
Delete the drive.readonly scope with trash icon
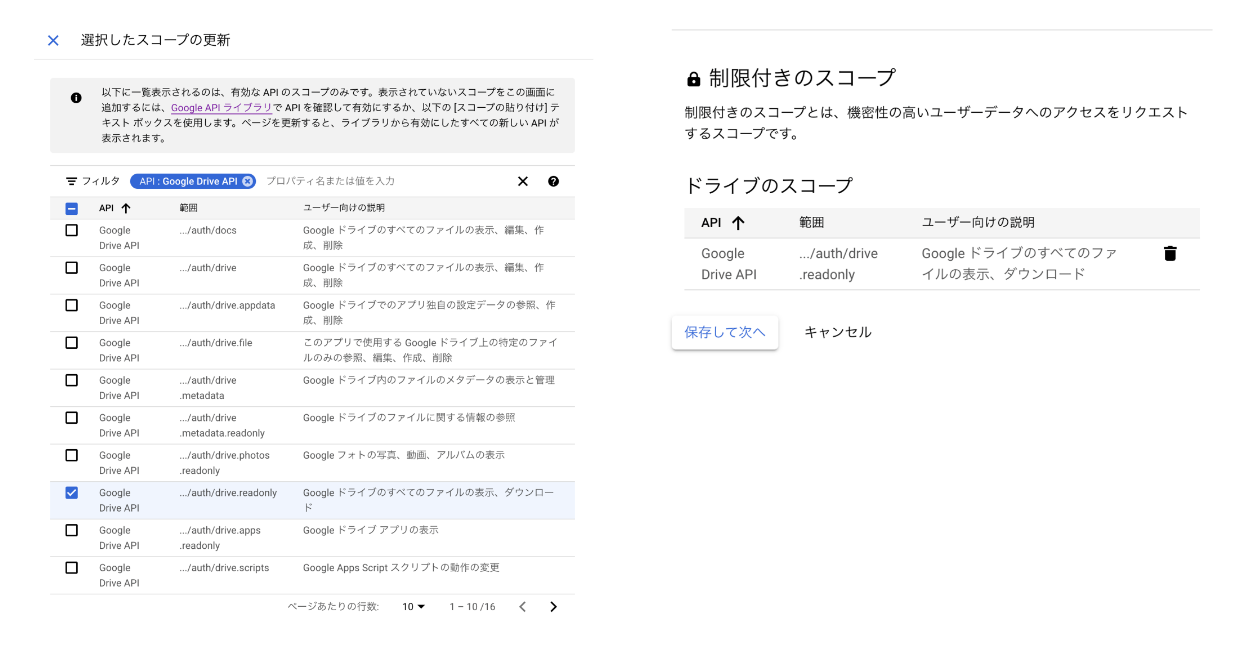click(1170, 254)
